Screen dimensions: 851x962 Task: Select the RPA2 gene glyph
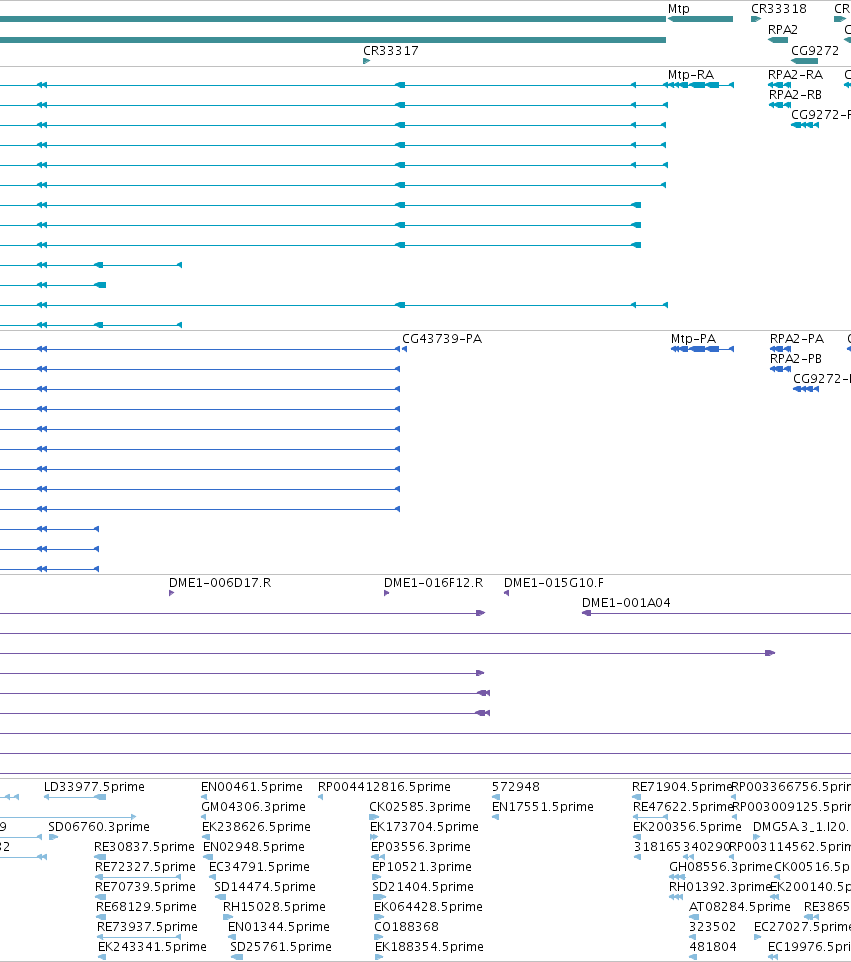(x=778, y=40)
